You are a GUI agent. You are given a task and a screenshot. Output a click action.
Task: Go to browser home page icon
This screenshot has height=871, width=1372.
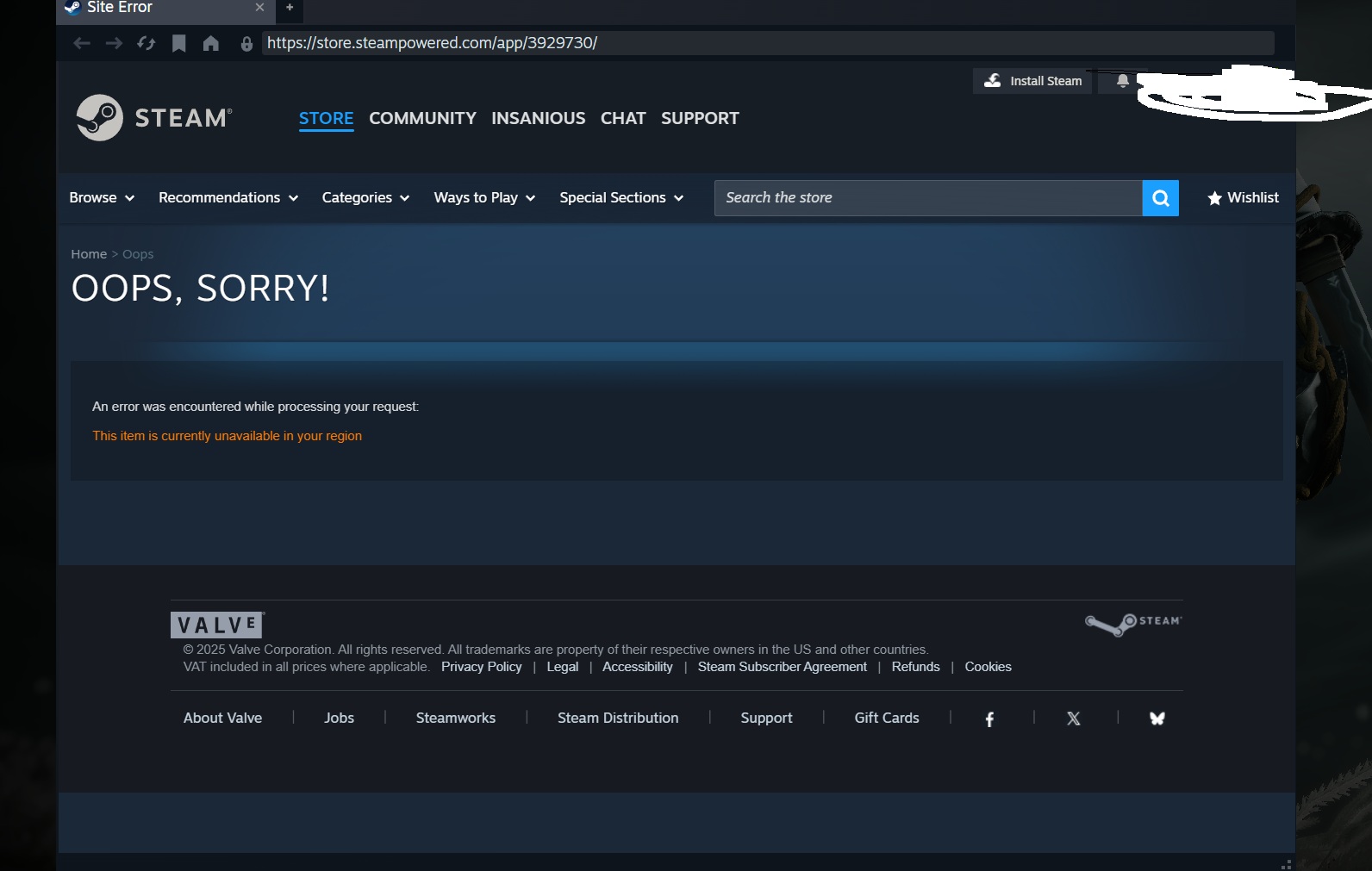click(210, 43)
